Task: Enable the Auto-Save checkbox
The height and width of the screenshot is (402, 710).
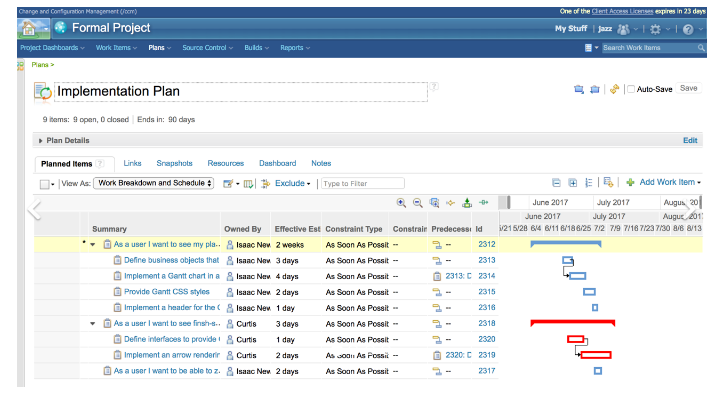Action: [x=631, y=89]
